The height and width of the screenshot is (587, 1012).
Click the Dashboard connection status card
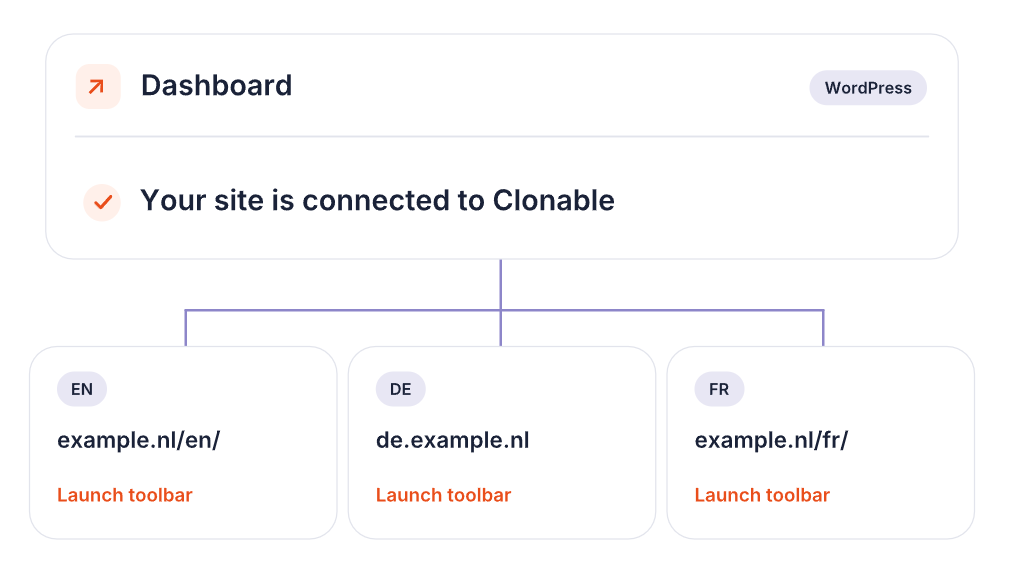tap(502, 146)
